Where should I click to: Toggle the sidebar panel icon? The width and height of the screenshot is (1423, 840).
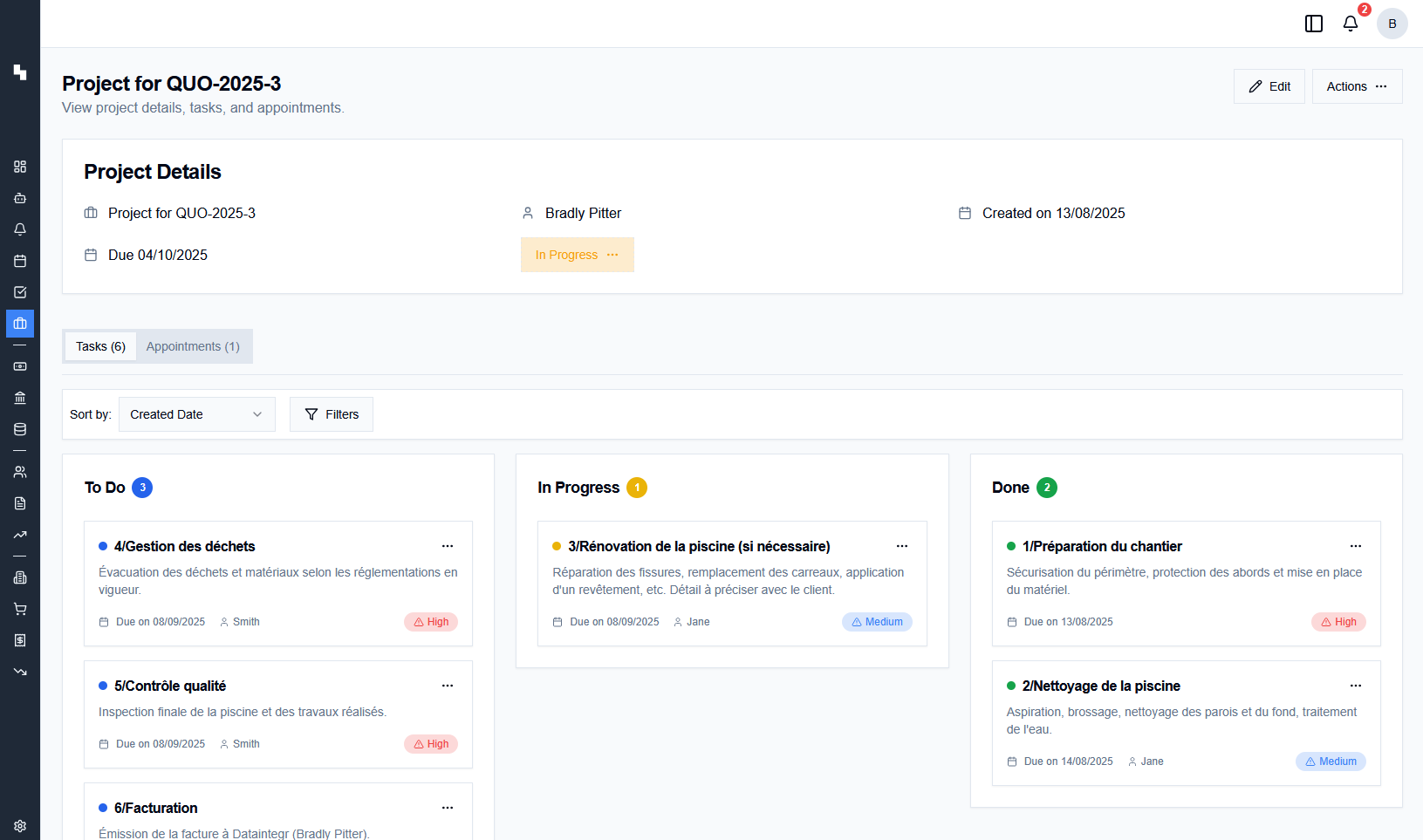[x=1313, y=24]
